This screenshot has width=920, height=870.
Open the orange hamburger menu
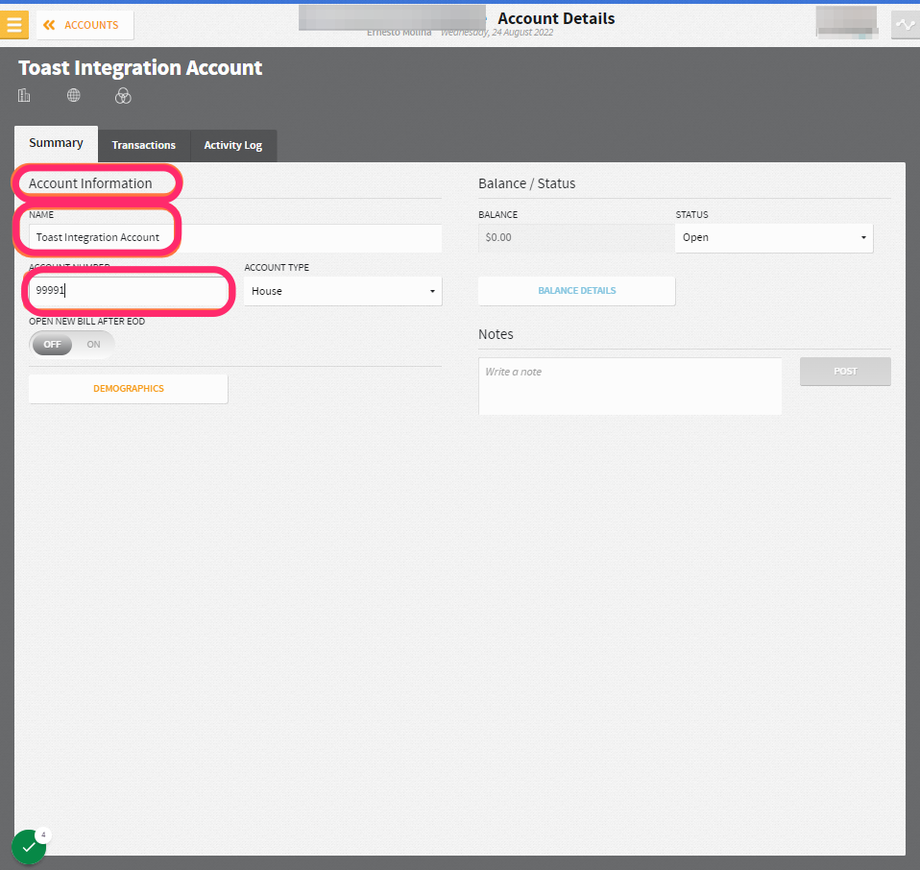click(14, 25)
